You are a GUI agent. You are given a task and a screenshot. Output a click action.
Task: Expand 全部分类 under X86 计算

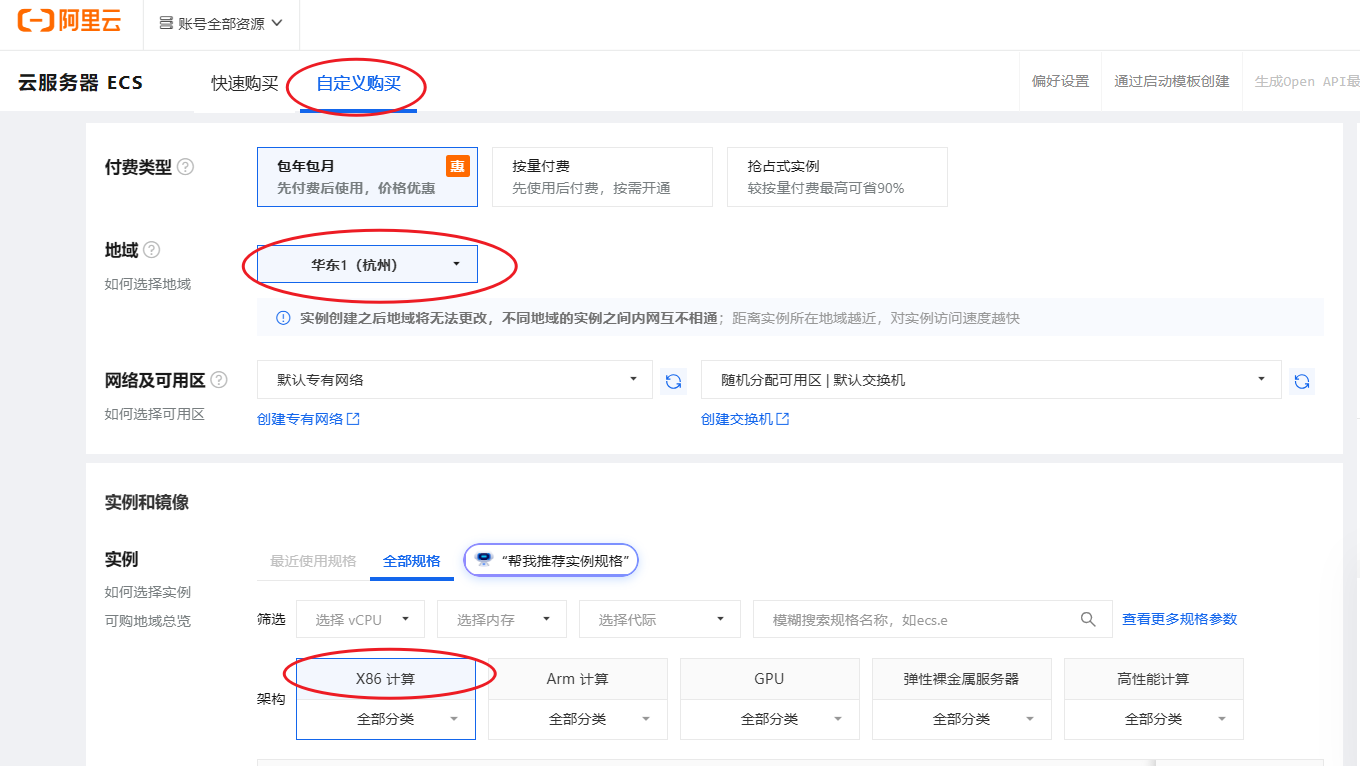click(386, 719)
